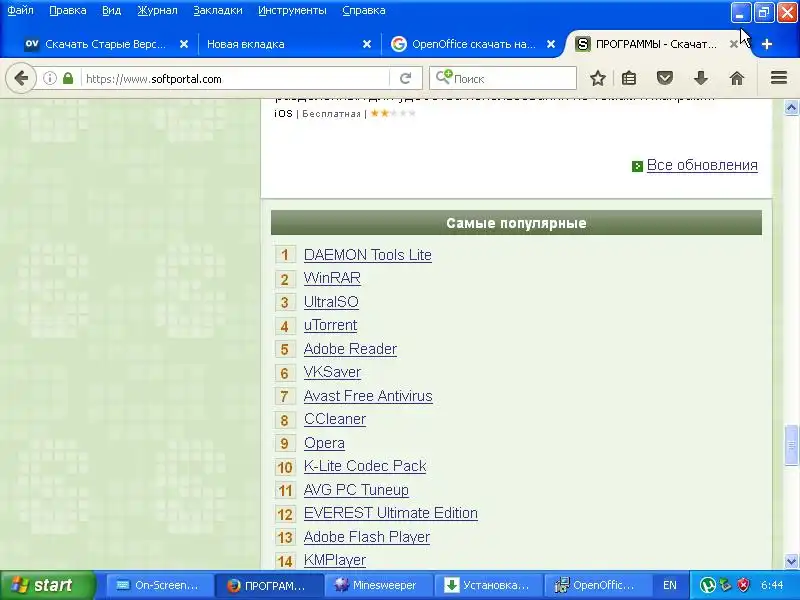Close the 'Скачать Старые Верс...' tab

(x=184, y=44)
